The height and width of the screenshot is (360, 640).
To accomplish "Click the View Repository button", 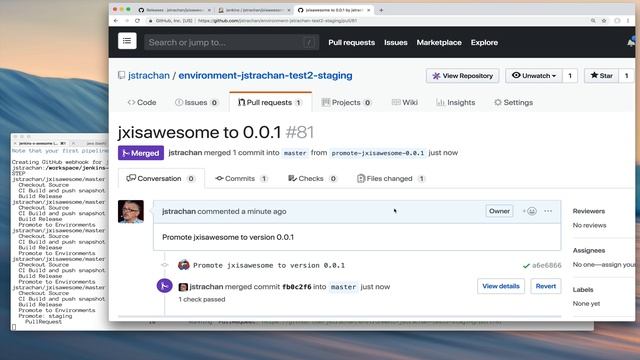I will 462,76.
